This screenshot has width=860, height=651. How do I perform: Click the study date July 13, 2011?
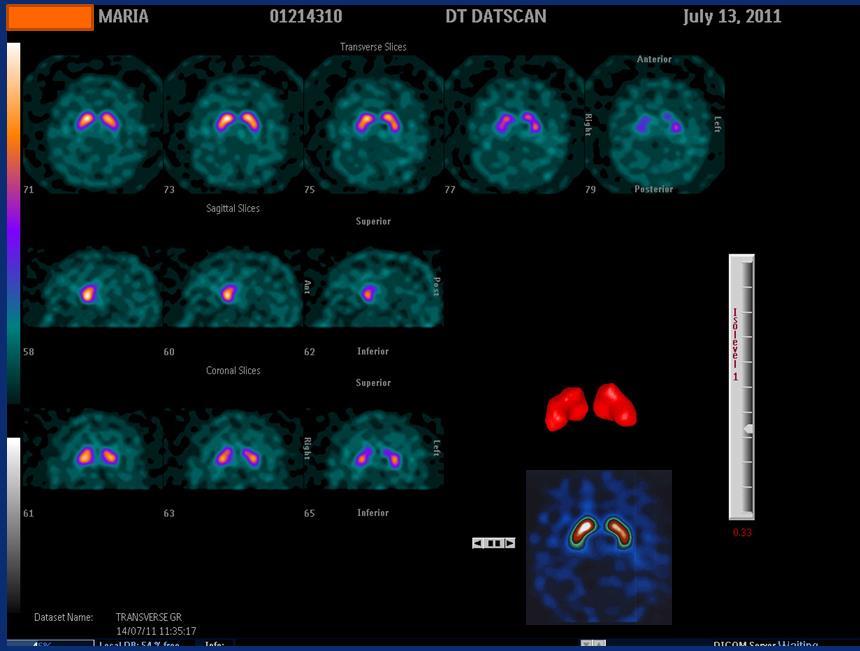coord(732,16)
